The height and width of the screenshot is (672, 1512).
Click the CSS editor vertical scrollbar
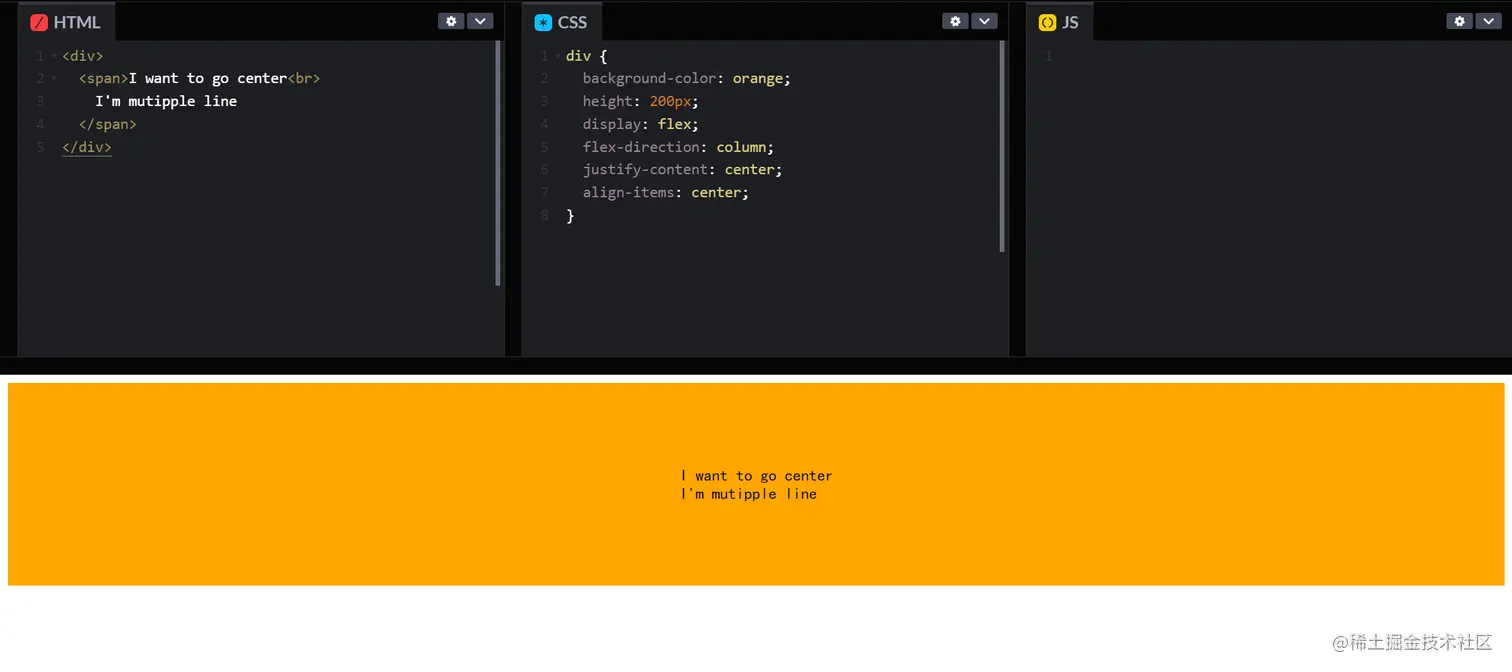(x=1002, y=146)
